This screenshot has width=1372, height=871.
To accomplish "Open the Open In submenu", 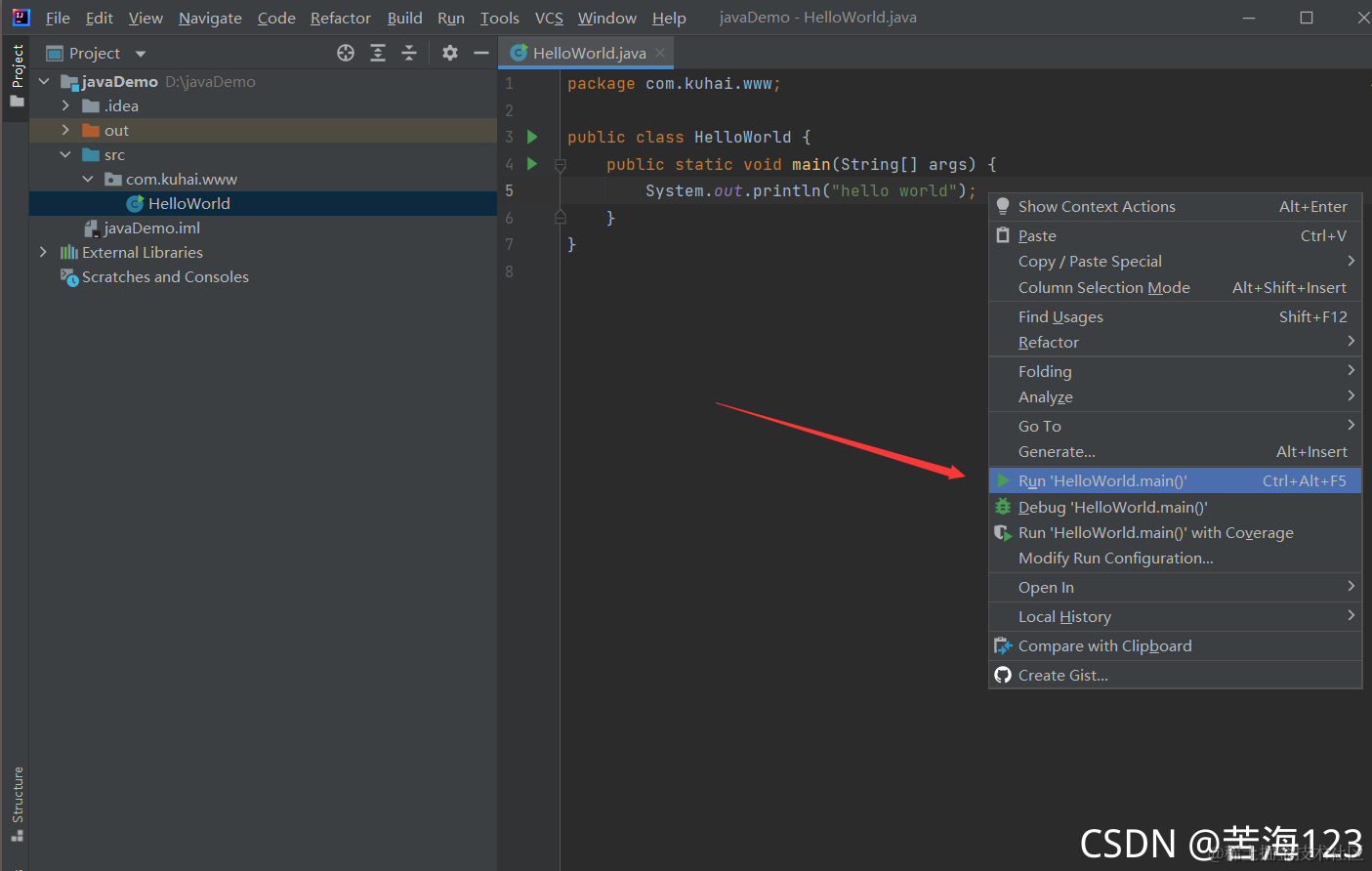I will [x=1176, y=587].
